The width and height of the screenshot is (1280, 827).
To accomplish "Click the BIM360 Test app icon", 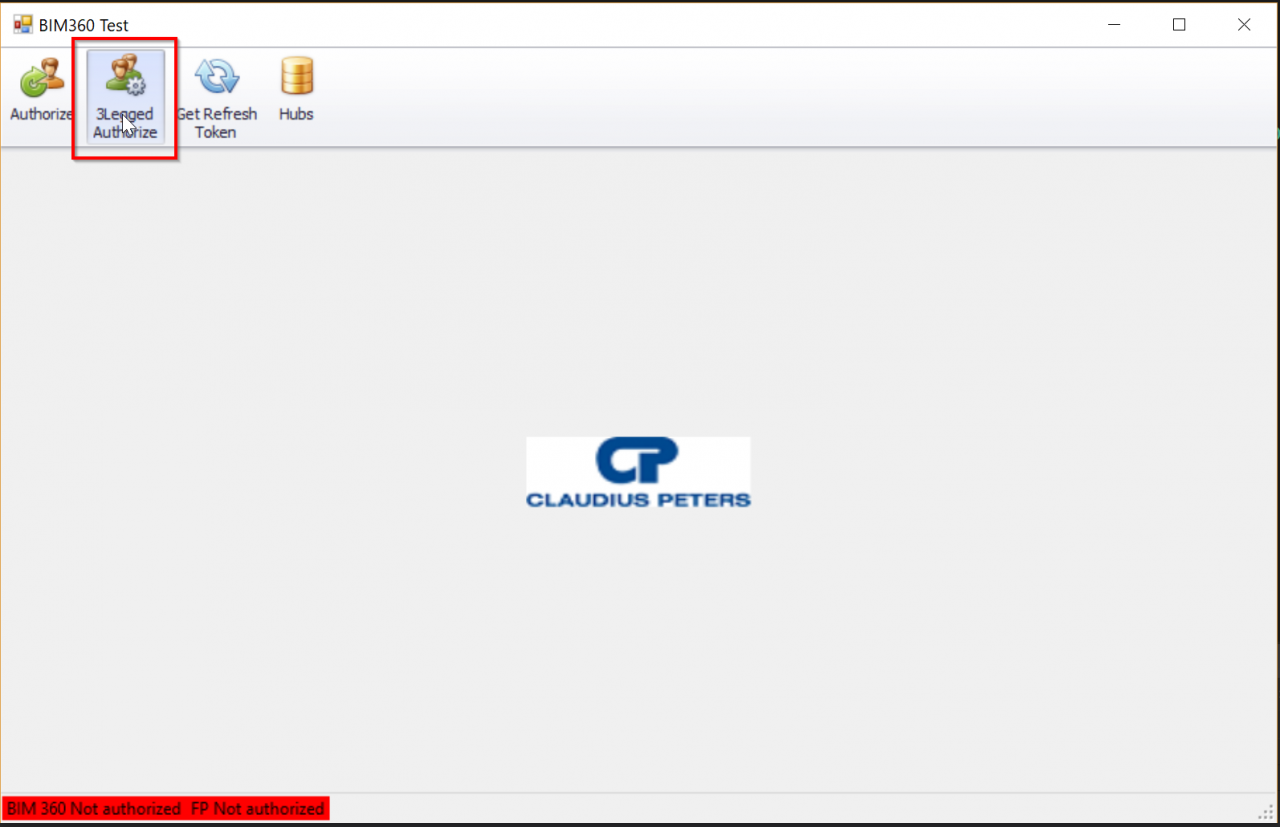I will pyautogui.click(x=23, y=25).
